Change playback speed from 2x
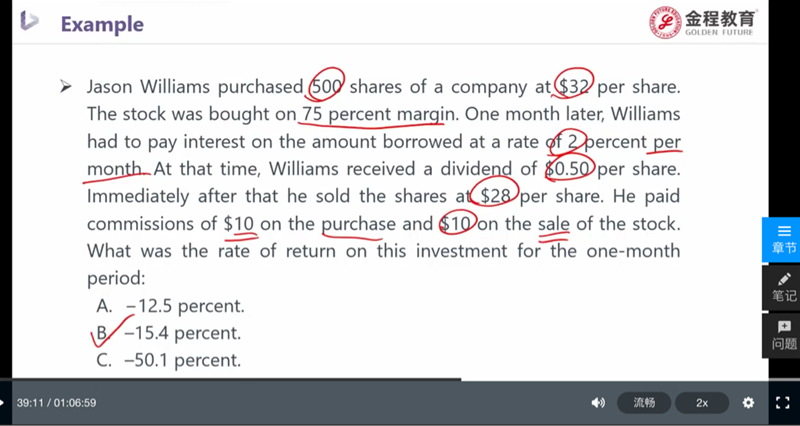 (702, 402)
